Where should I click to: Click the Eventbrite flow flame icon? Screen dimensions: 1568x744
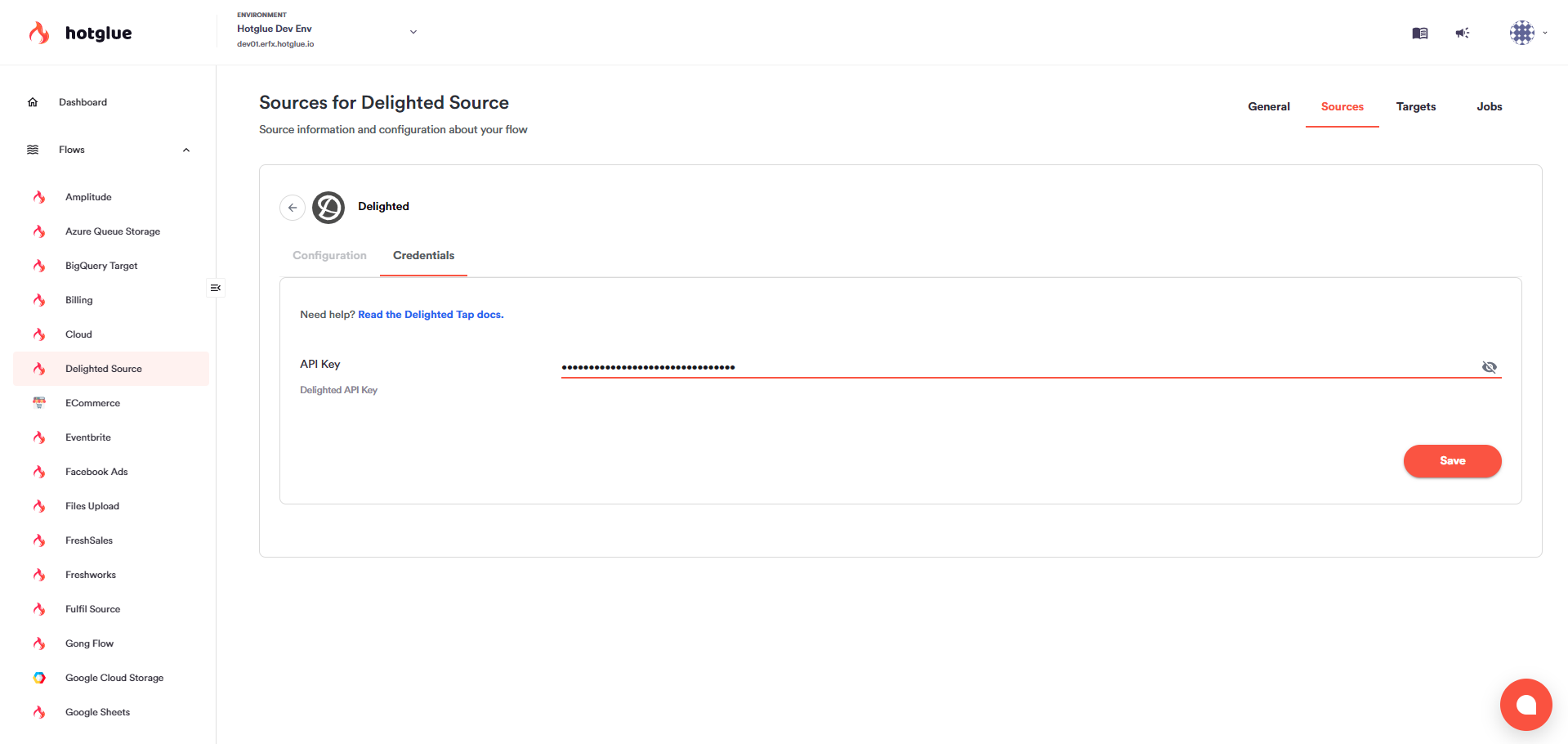(x=39, y=437)
